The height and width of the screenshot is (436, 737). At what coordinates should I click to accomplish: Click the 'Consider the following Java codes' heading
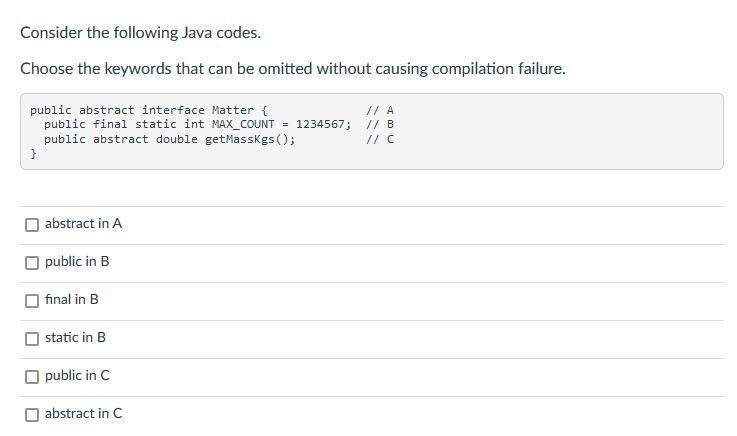click(141, 33)
